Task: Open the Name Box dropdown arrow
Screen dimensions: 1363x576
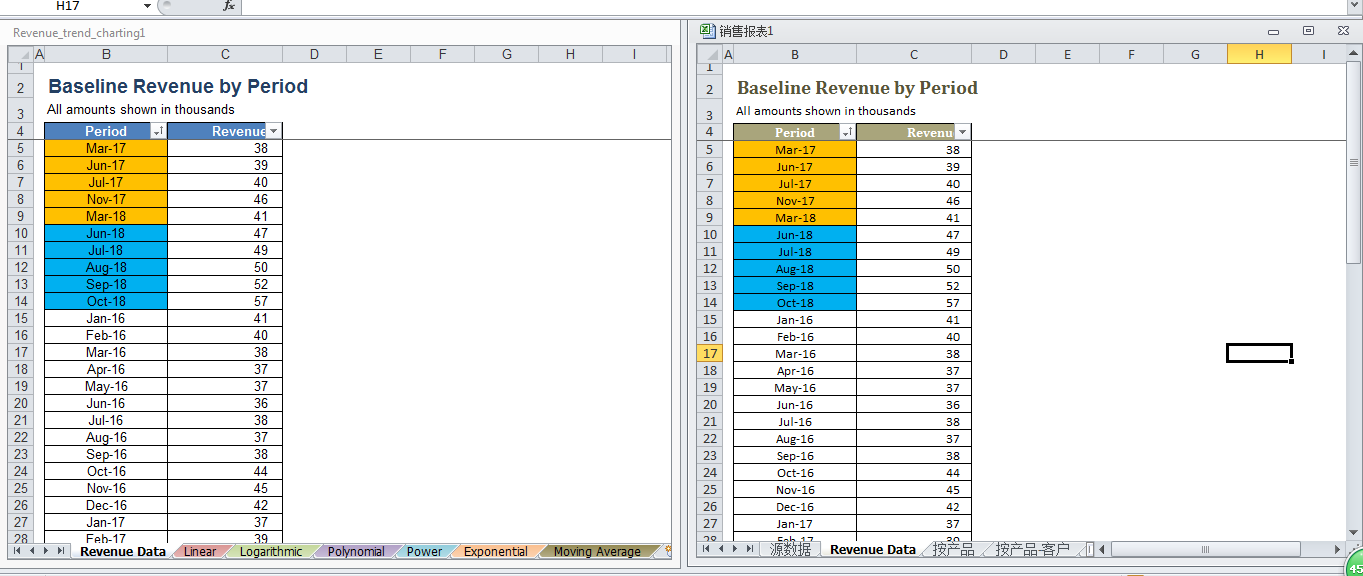Action: [x=147, y=6]
